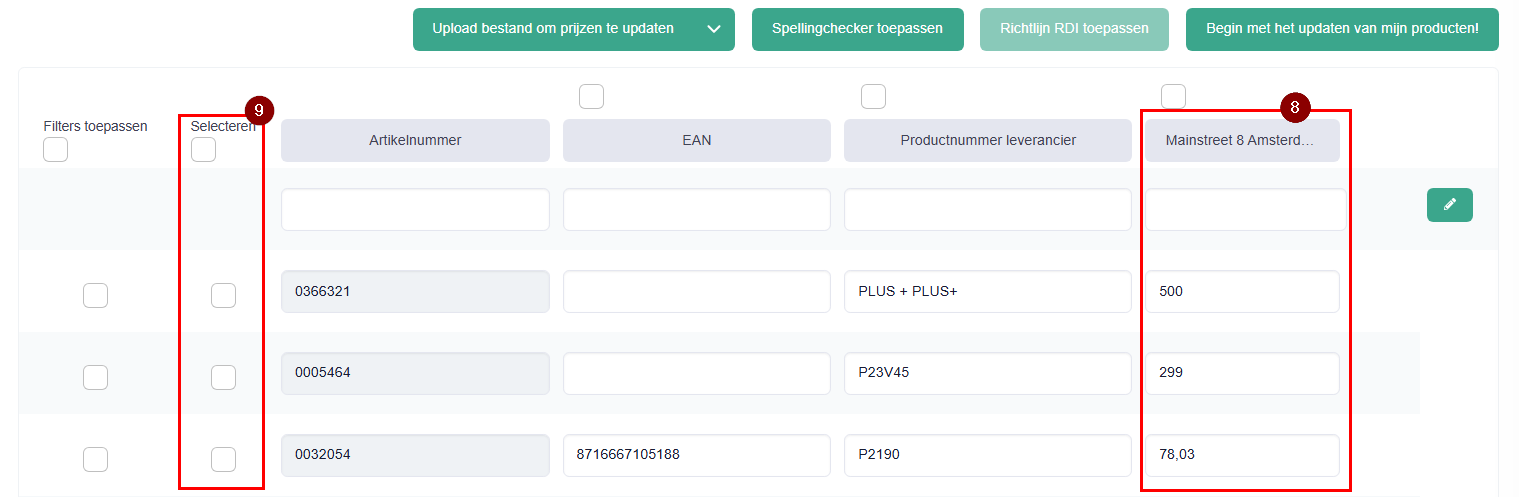Click the red badge numbered 8

1295,108
